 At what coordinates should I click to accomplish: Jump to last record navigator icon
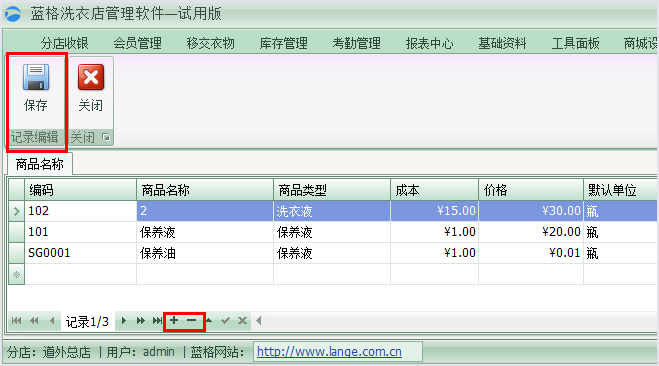(157, 321)
